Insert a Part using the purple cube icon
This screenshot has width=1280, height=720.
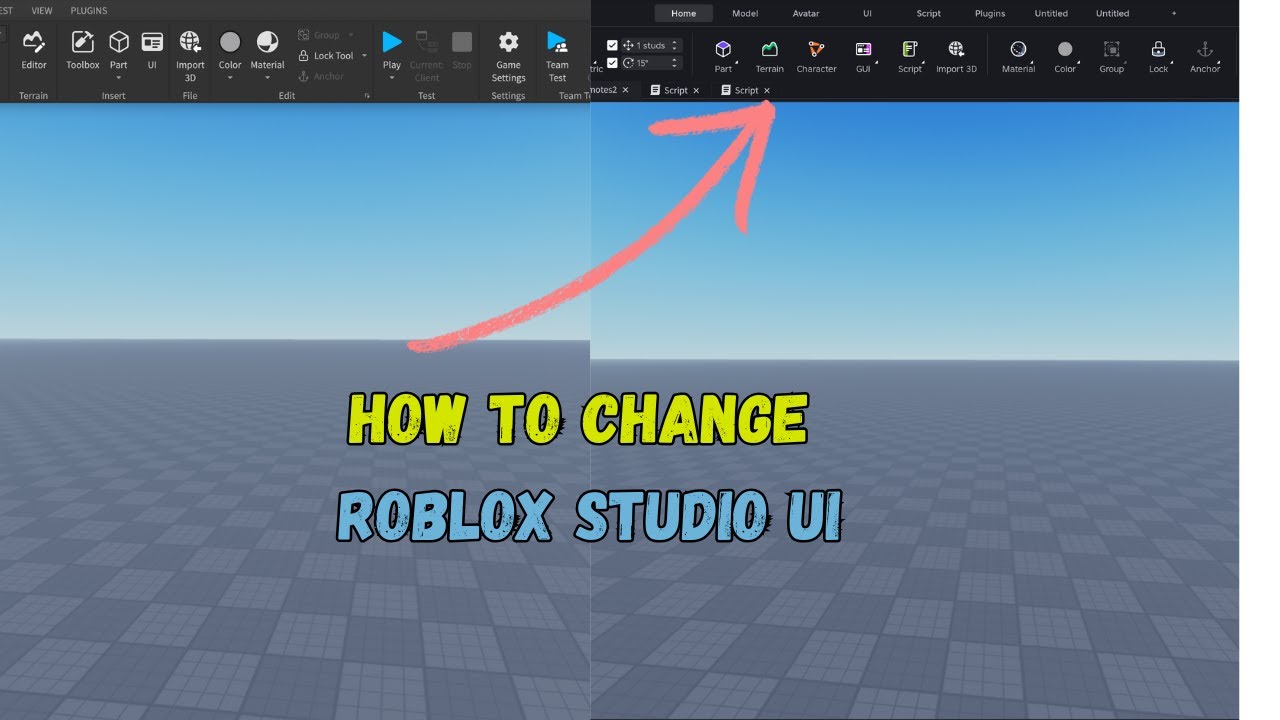[x=723, y=49]
